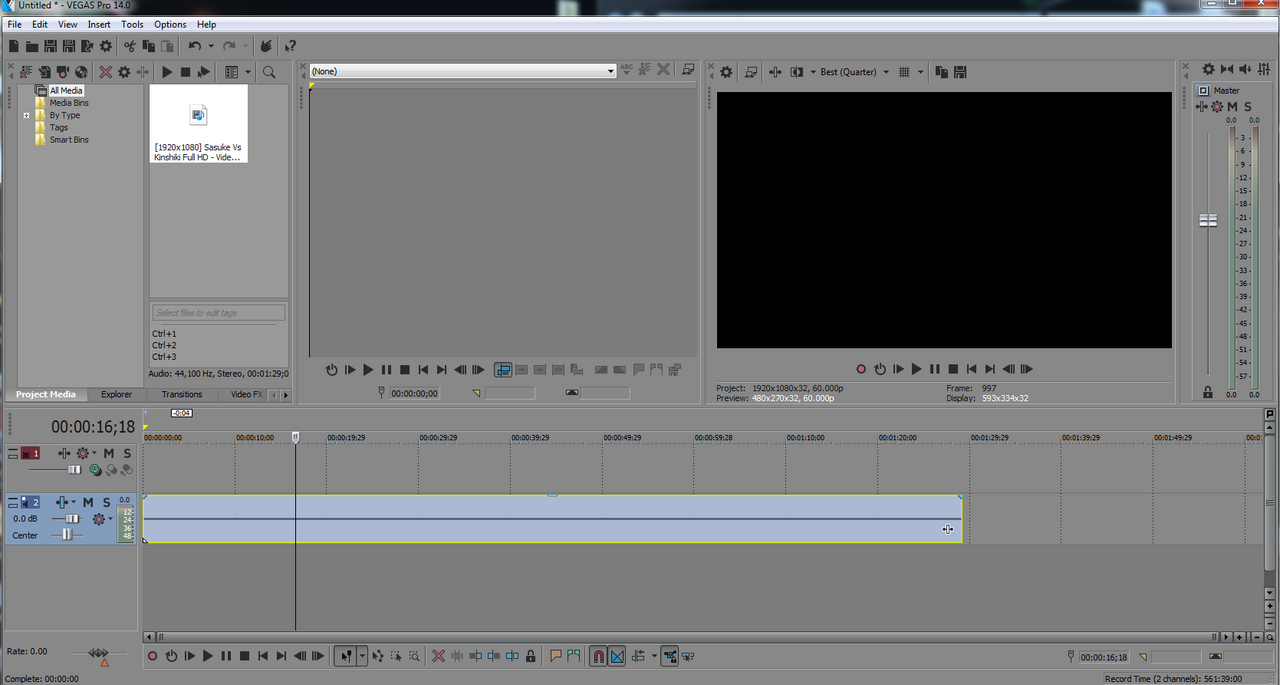Undo the last action
Image resolution: width=1280 pixels, height=685 pixels.
tap(195, 46)
